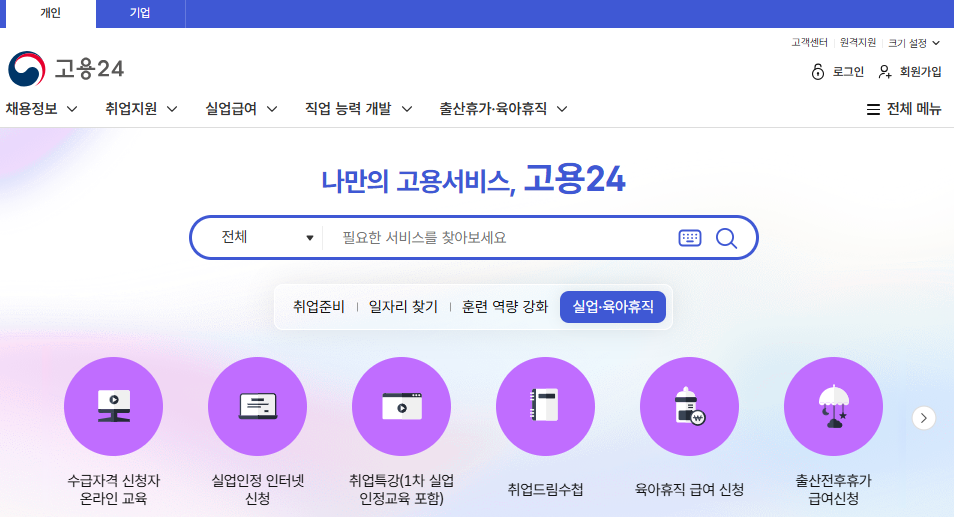
Task: Click the 출산전후휴가 급여신청 label text
Action: 833,490
